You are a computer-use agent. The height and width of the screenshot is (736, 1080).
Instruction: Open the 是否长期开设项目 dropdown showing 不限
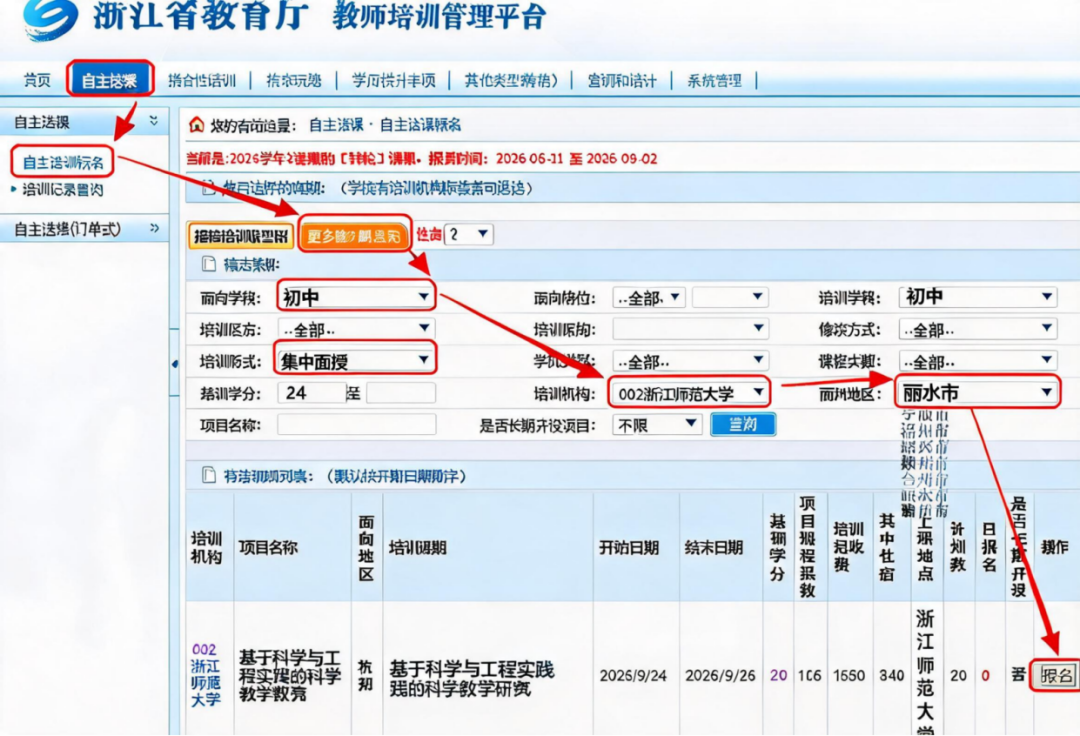point(656,425)
